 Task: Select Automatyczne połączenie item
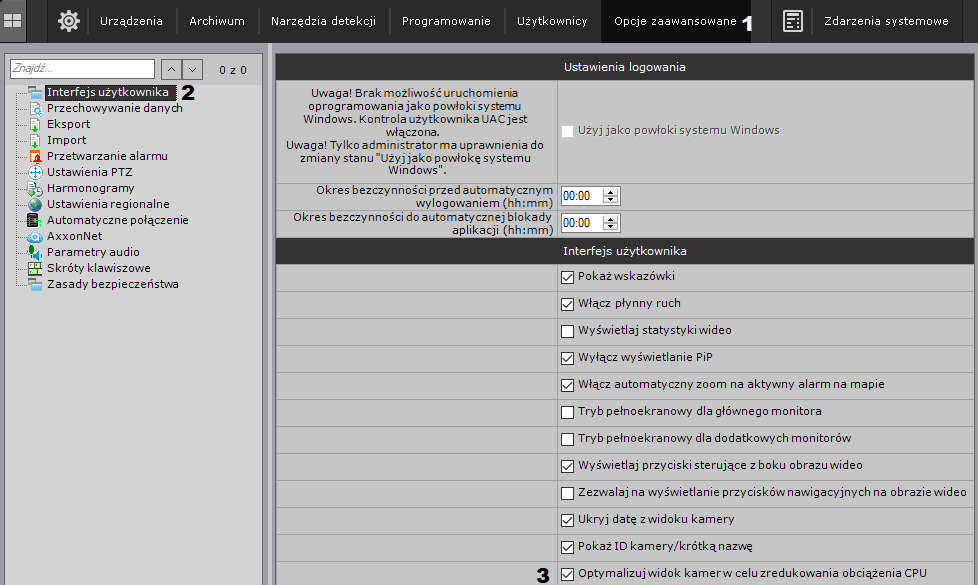[118, 220]
